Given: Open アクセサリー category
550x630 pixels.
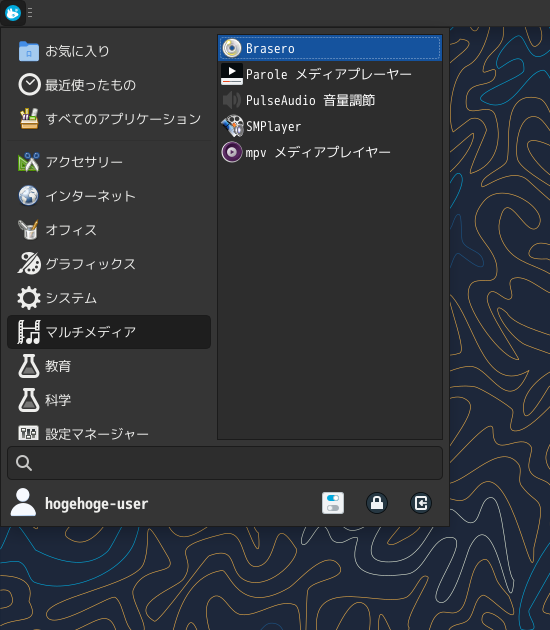Looking at the screenshot, I should (x=109, y=162).
